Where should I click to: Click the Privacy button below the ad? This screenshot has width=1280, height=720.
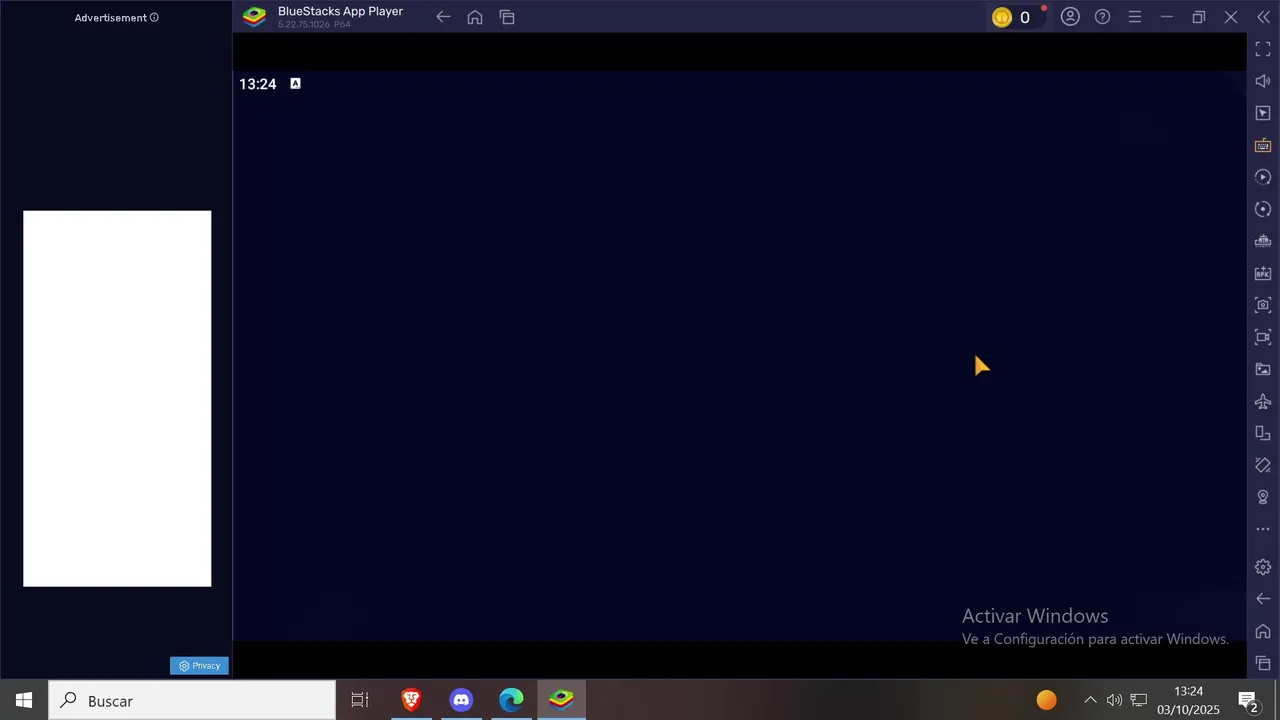(x=199, y=666)
